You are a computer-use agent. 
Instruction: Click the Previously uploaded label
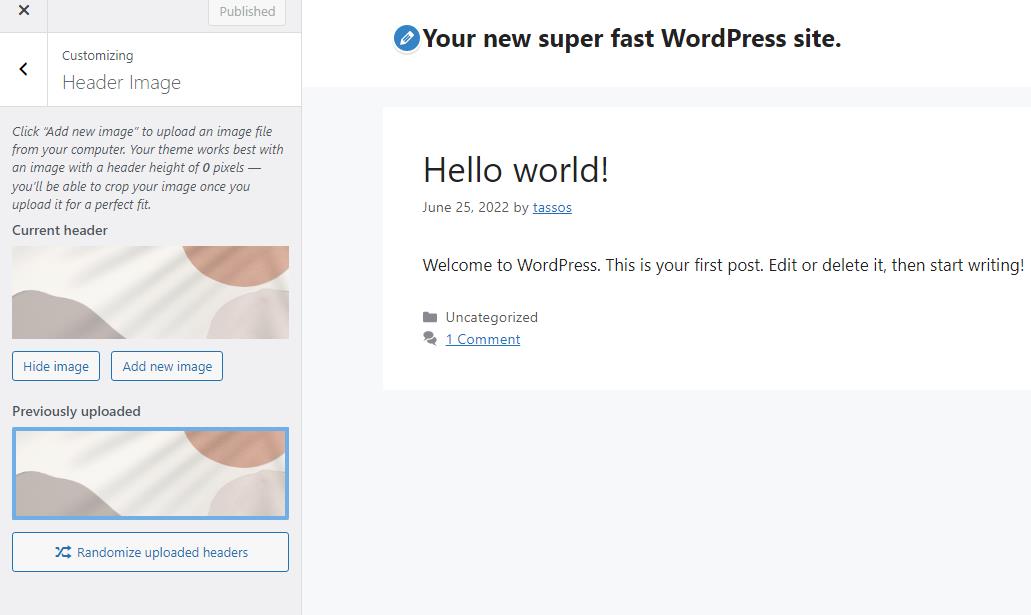[76, 411]
